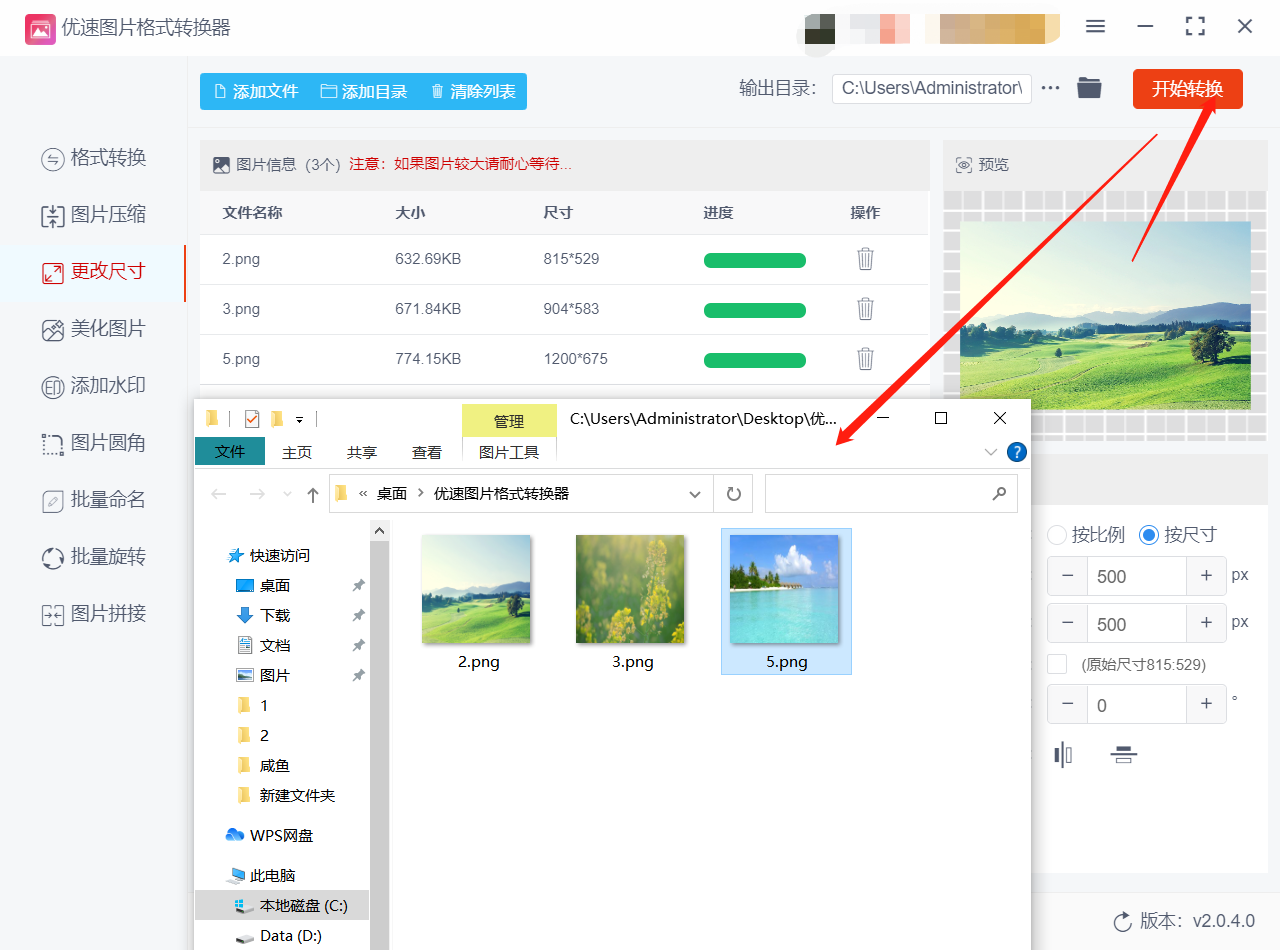Select the 按尺寸 radio option

point(1149,535)
